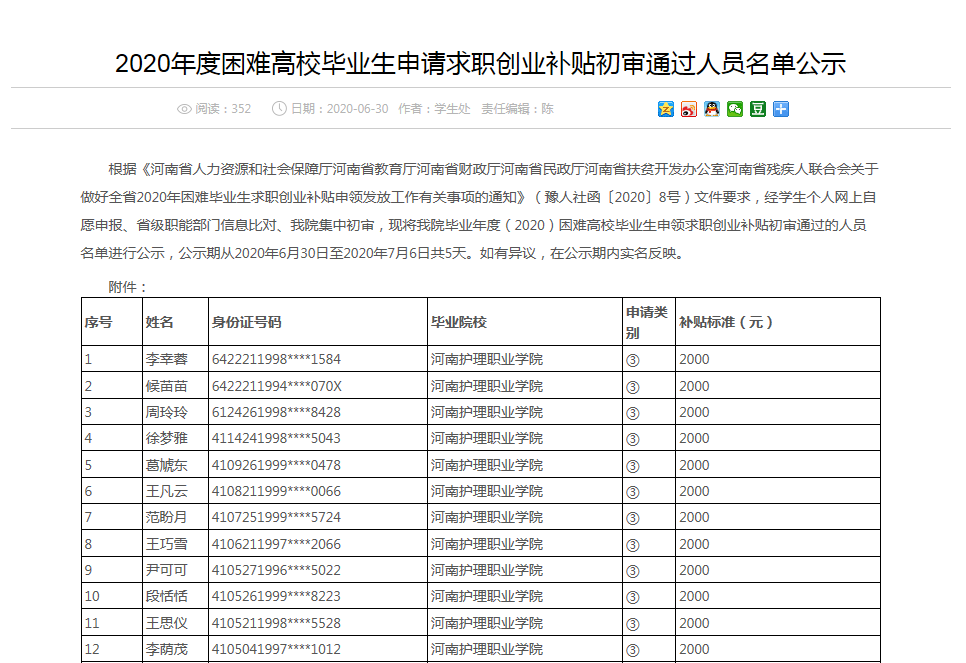Click ID number 4107251999****5724
This screenshot has width=966, height=663.
[276, 518]
